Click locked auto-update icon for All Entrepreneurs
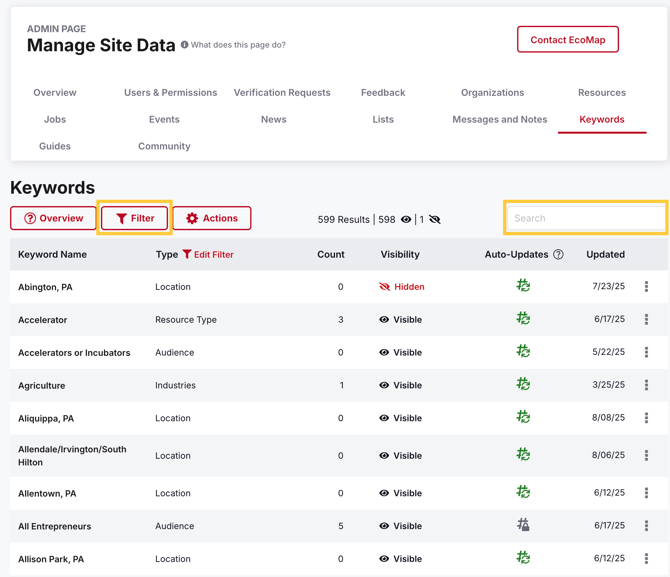 (x=523, y=525)
